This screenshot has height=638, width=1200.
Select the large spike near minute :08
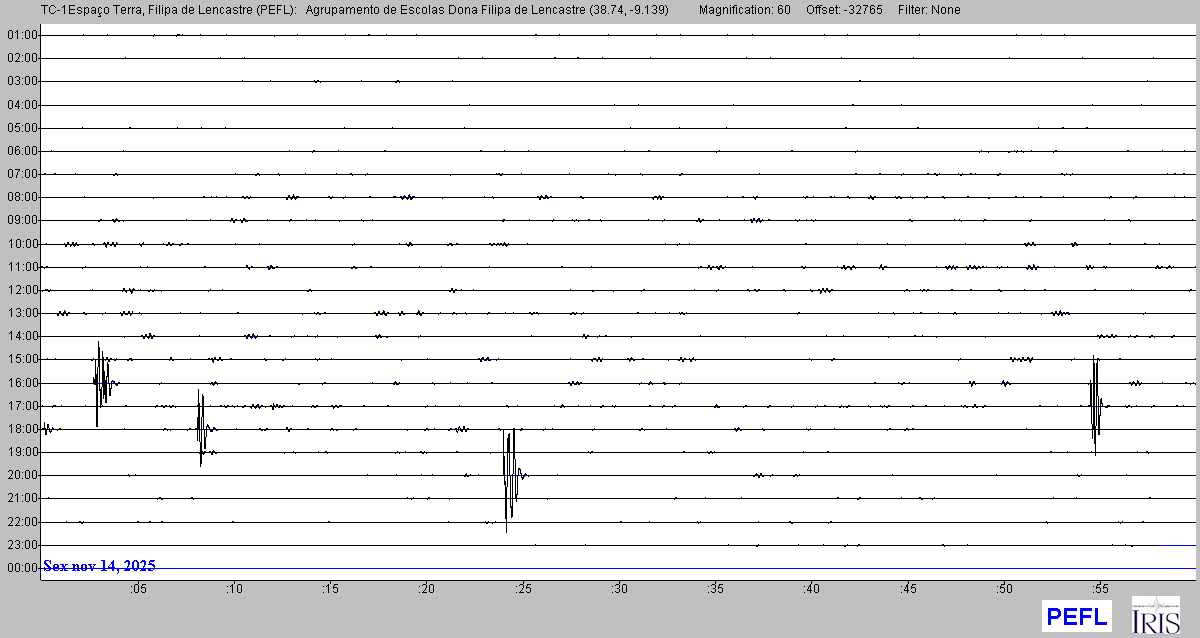pyautogui.click(x=202, y=428)
